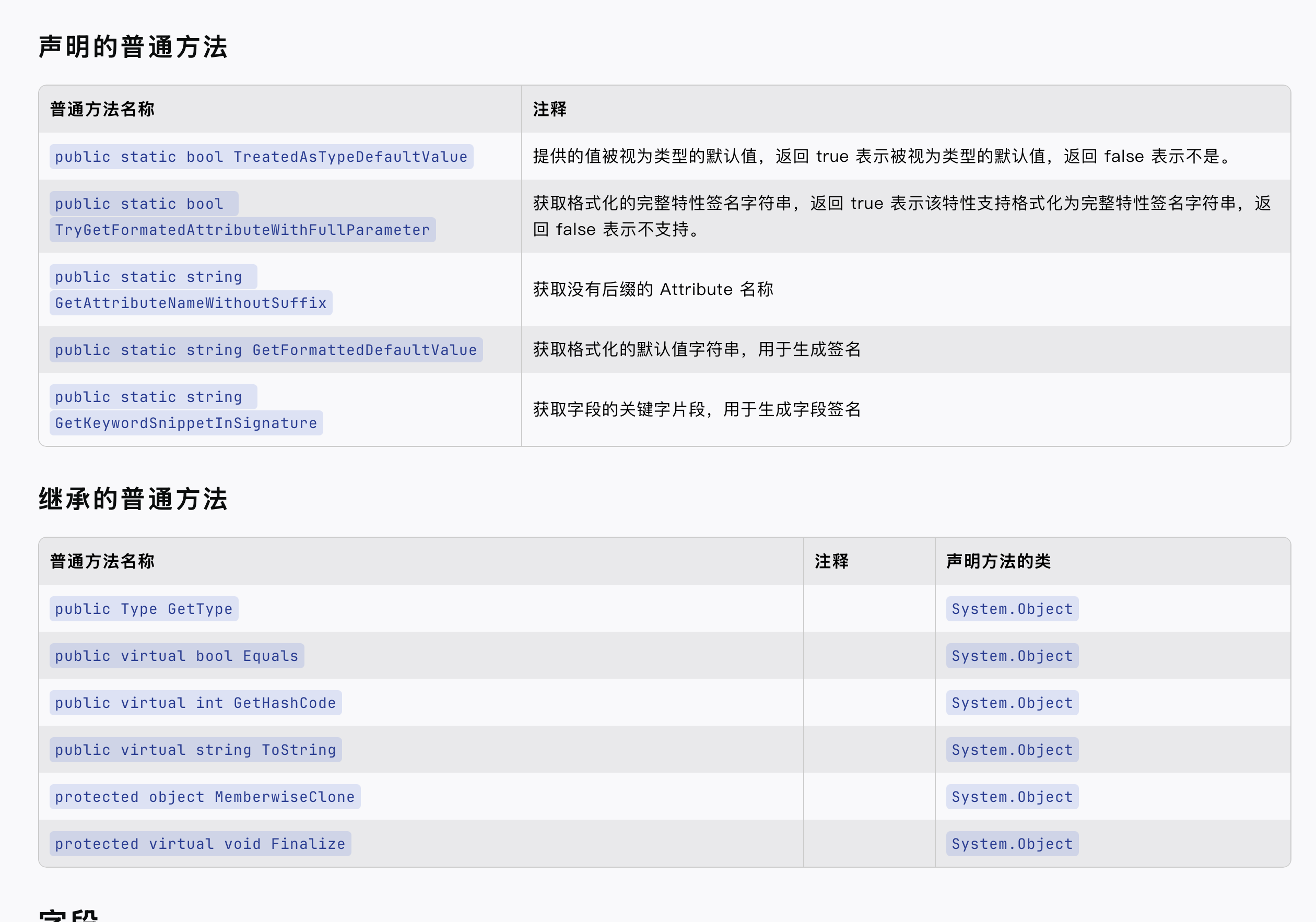
Task: Click the 字段 heading at page bottom
Action: (69, 916)
